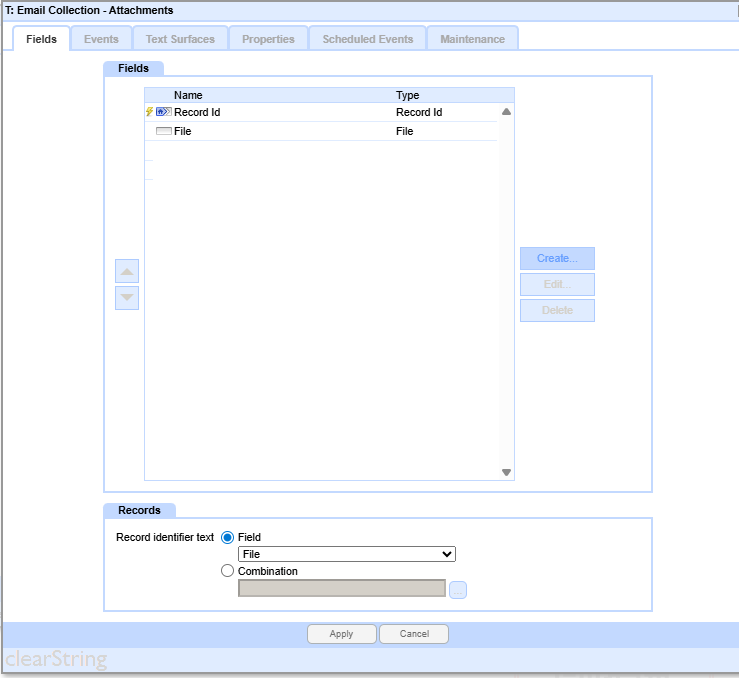Switch to the Events tab
This screenshot has width=739, height=678.
coord(101,39)
